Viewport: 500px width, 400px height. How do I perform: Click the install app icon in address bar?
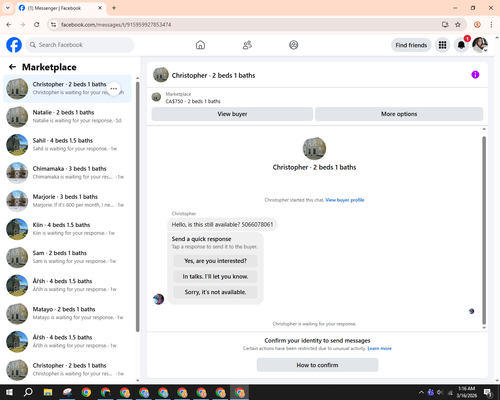pos(445,25)
